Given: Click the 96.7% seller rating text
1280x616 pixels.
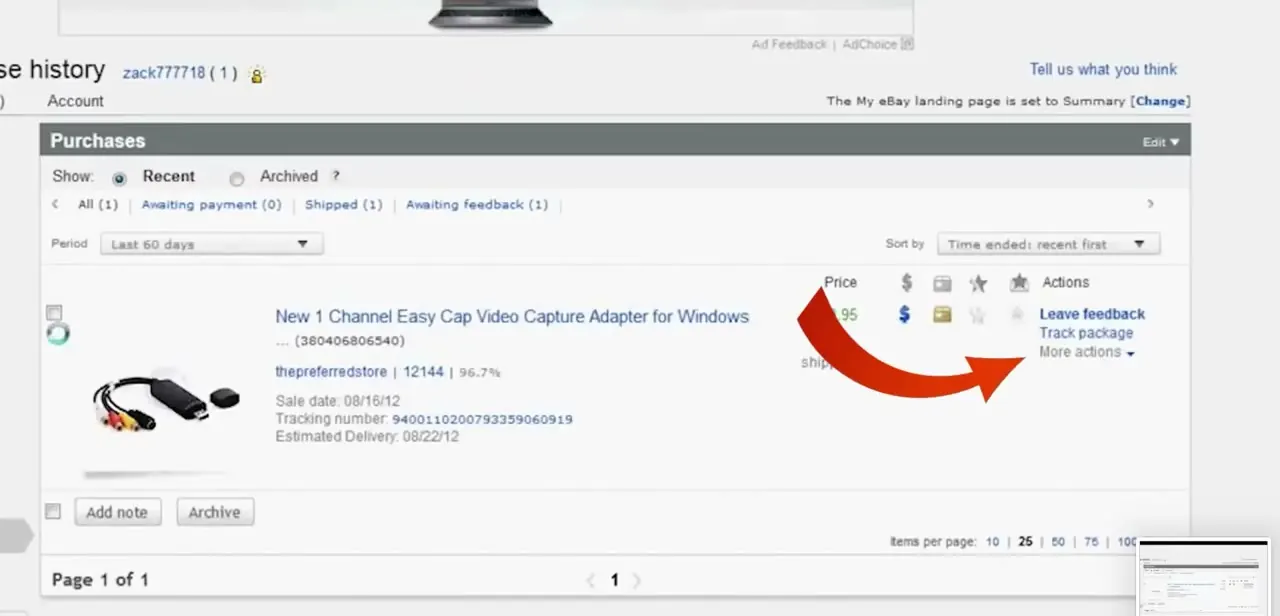Looking at the screenshot, I should [480, 372].
